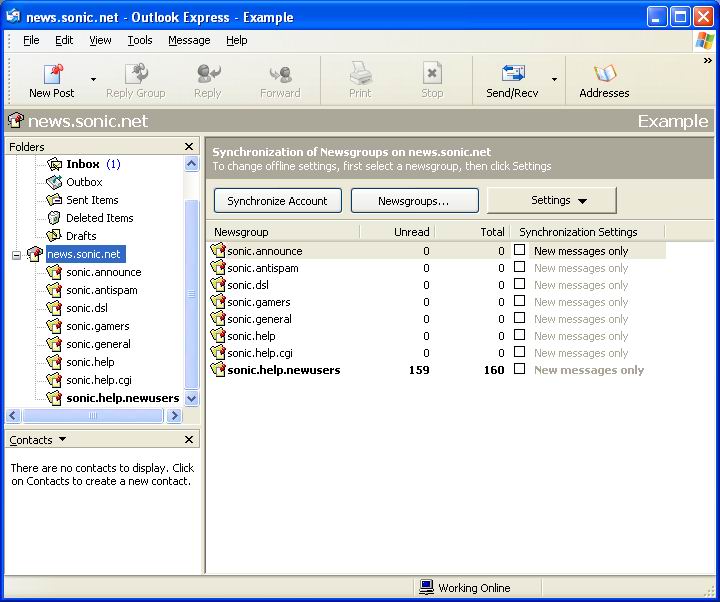Select the Deleted Items folder

100,218
